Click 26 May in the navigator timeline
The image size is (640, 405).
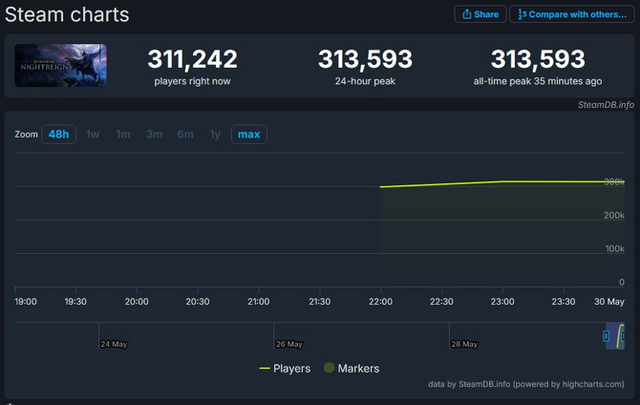pos(290,344)
